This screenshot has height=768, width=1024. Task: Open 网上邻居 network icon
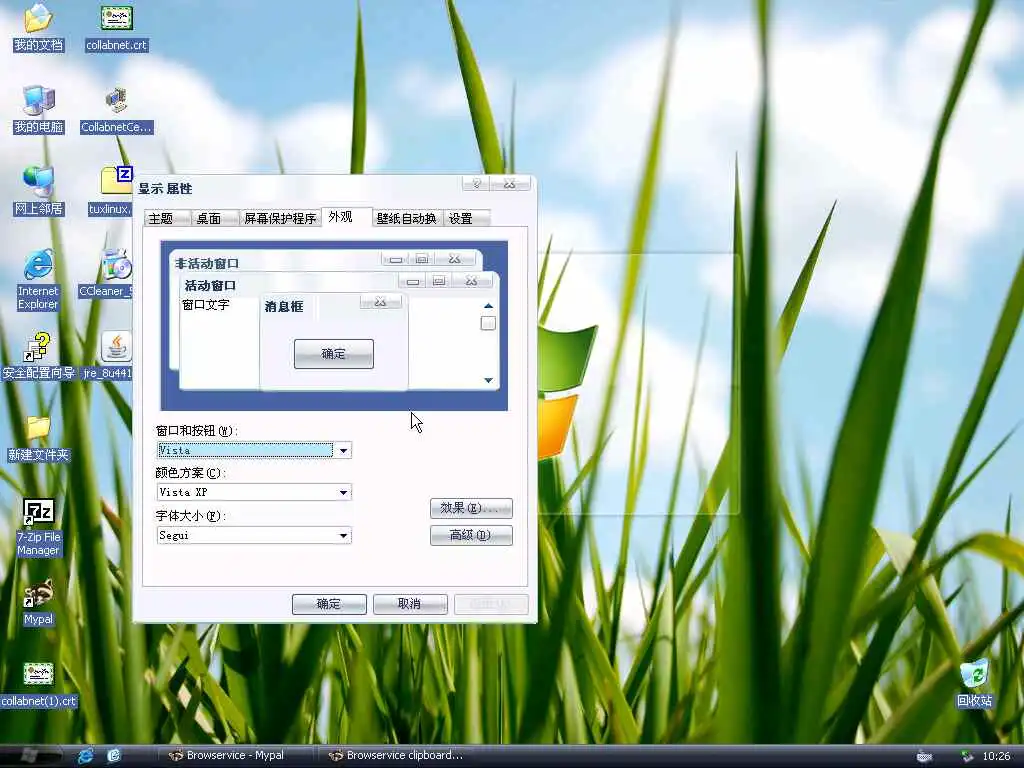(39, 191)
